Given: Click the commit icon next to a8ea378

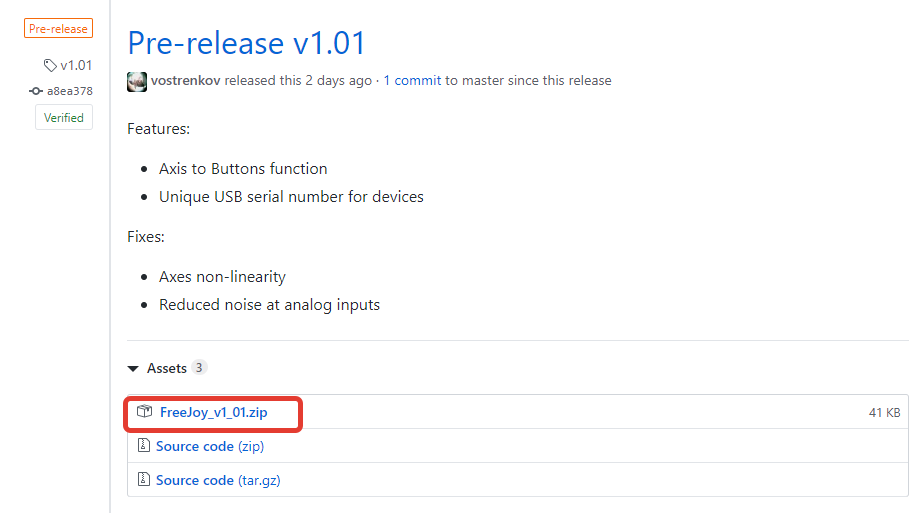Looking at the screenshot, I should point(36,91).
